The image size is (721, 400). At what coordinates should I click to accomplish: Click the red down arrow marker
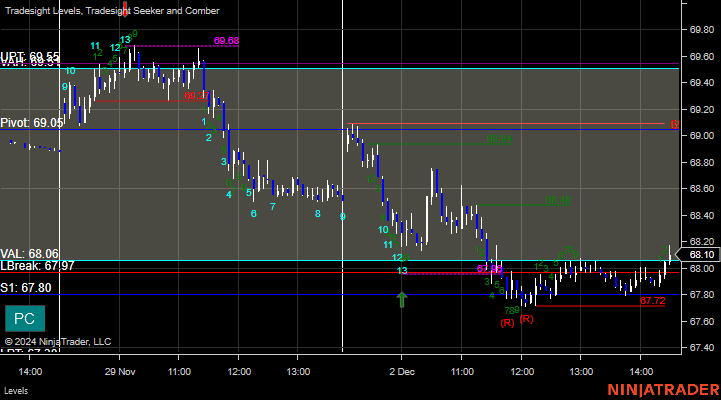(x=125, y=9)
